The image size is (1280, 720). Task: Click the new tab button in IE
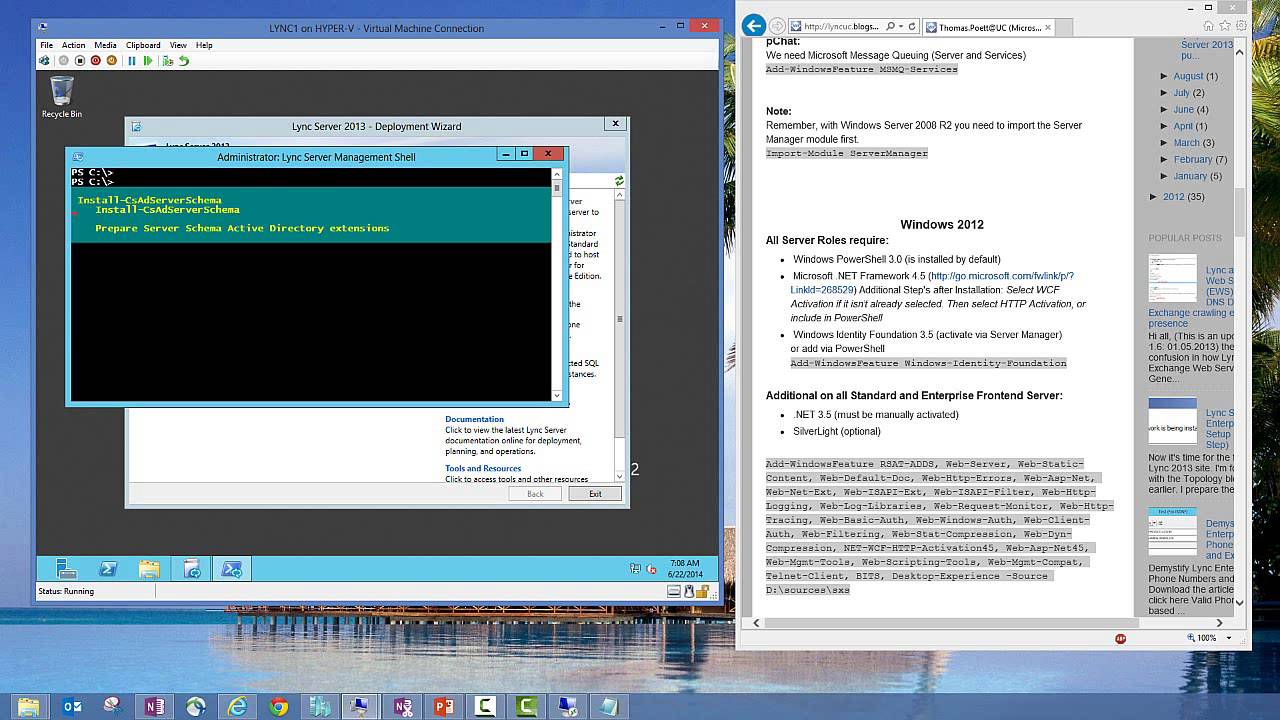coord(1066,27)
